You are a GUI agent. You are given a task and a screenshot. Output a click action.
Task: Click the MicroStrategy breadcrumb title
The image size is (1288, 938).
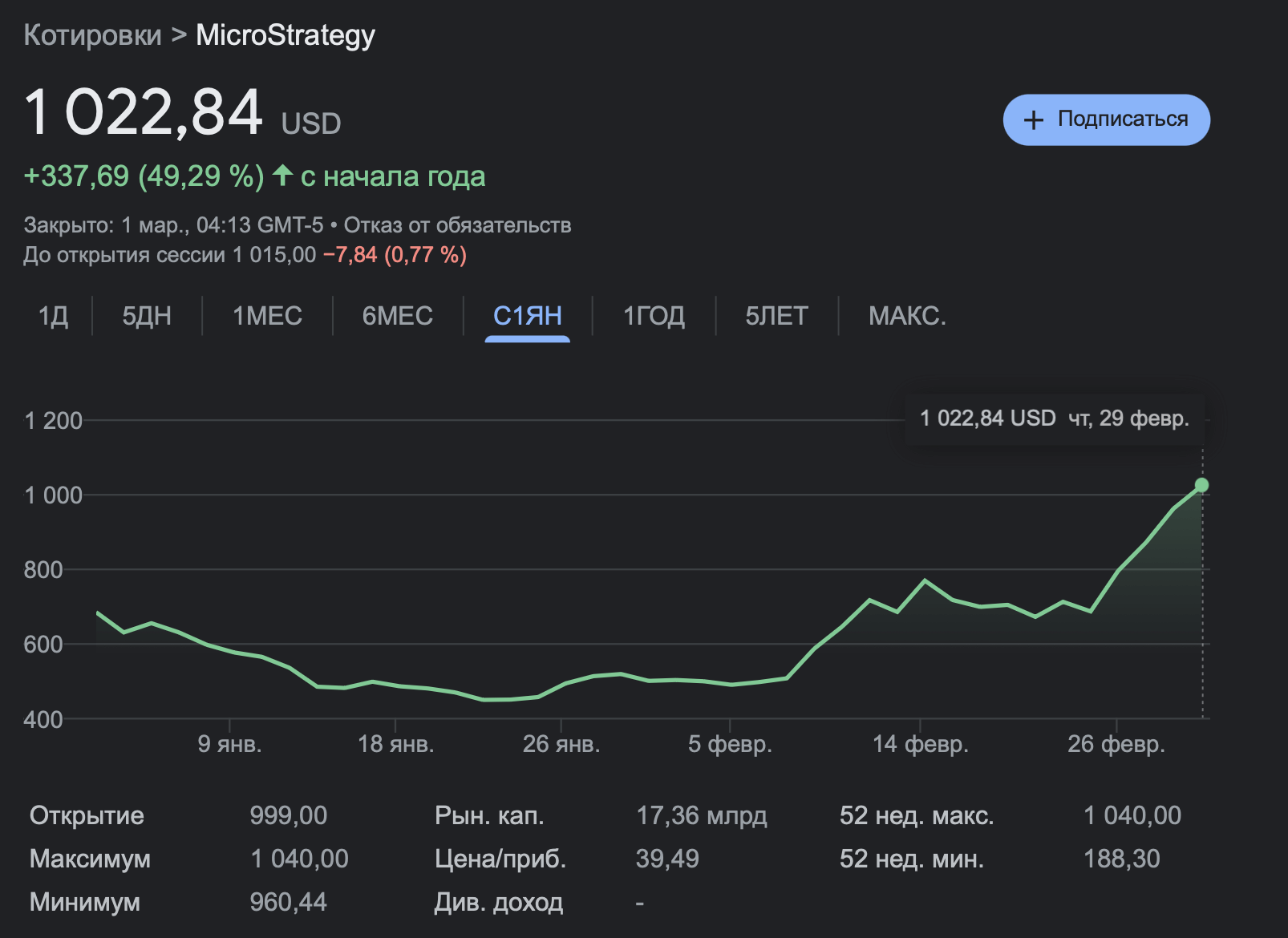[286, 35]
